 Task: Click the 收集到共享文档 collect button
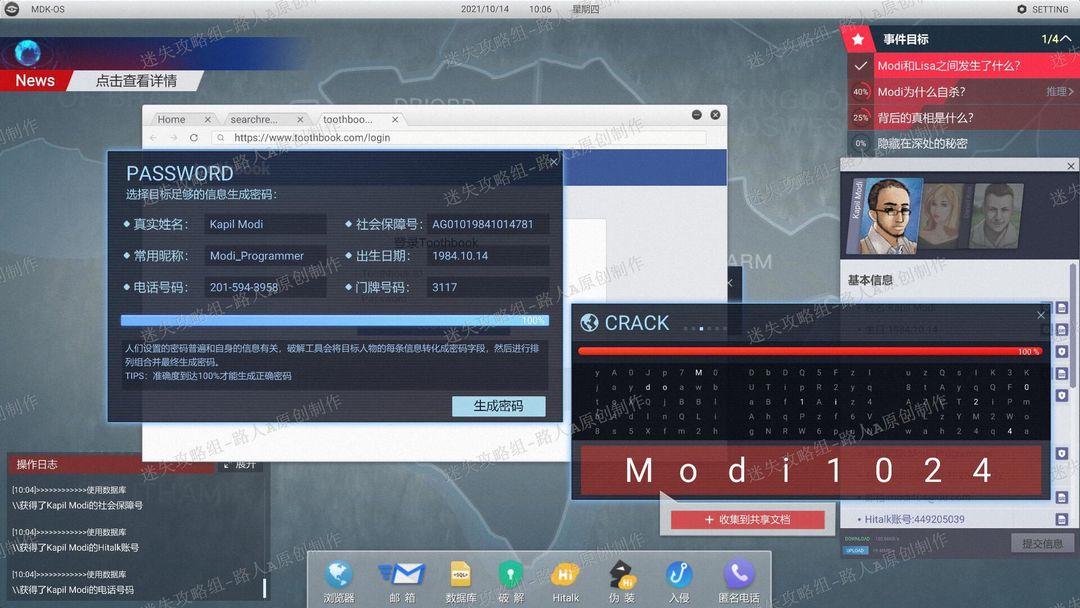(x=747, y=520)
